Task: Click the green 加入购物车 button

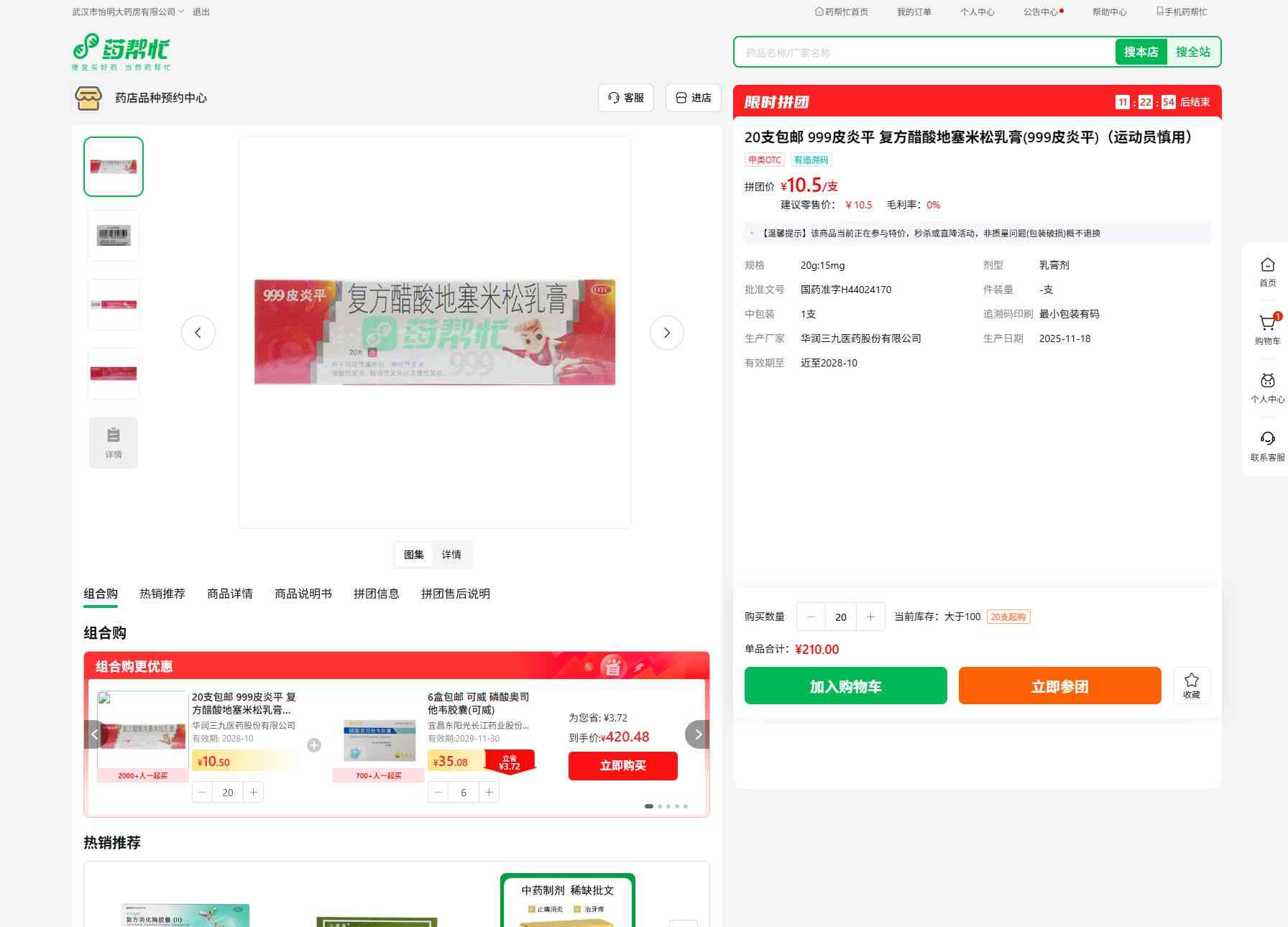Action: coord(845,686)
